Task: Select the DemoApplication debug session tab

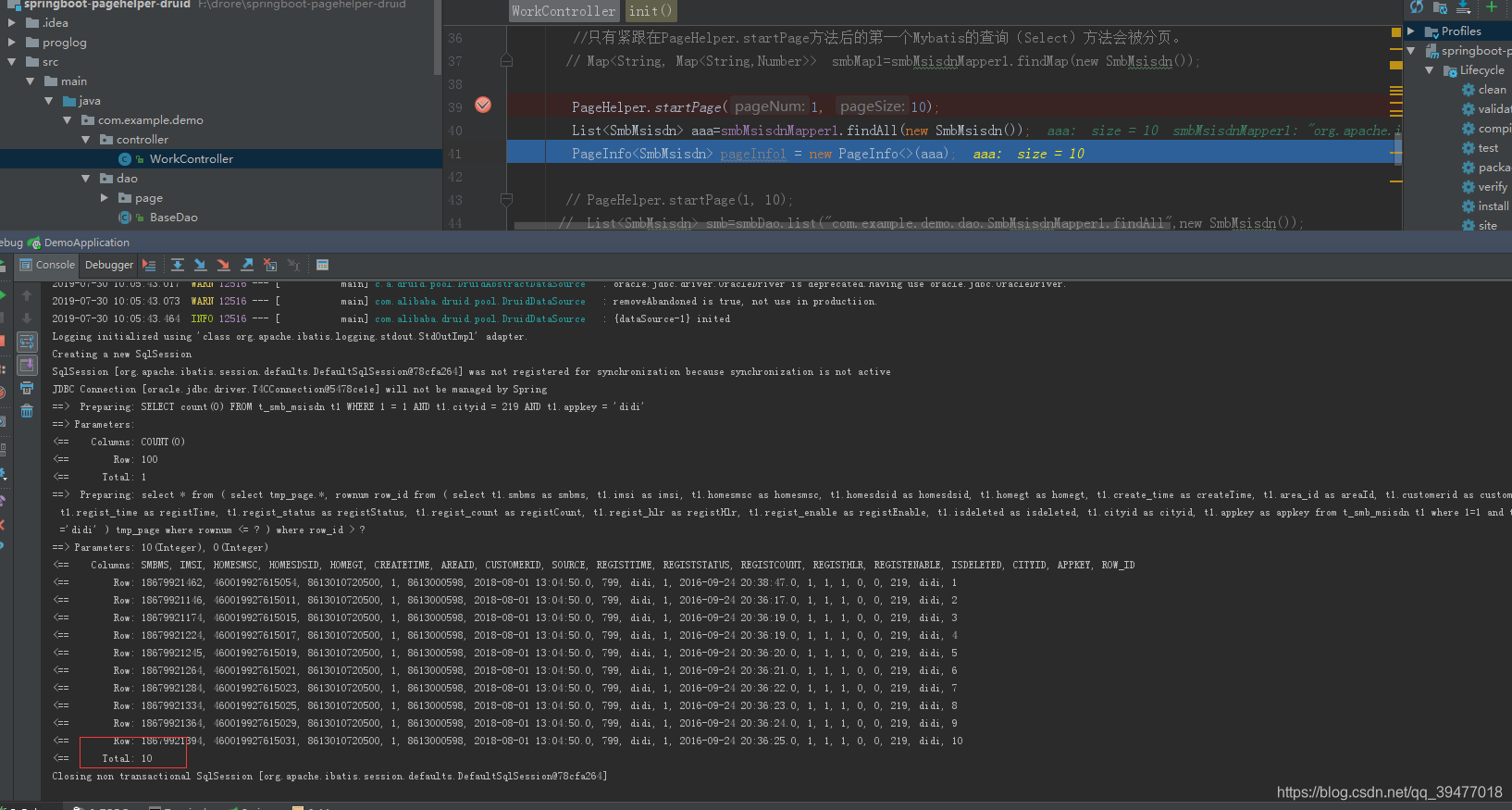Action: tap(79, 243)
